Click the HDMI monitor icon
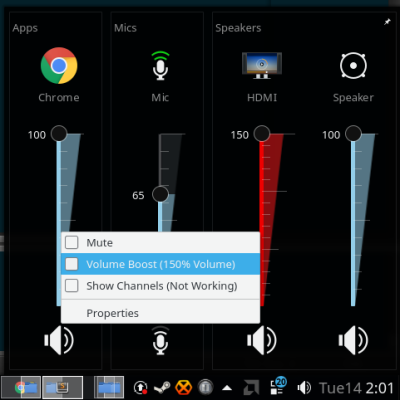This screenshot has width=400, height=400. [262, 65]
